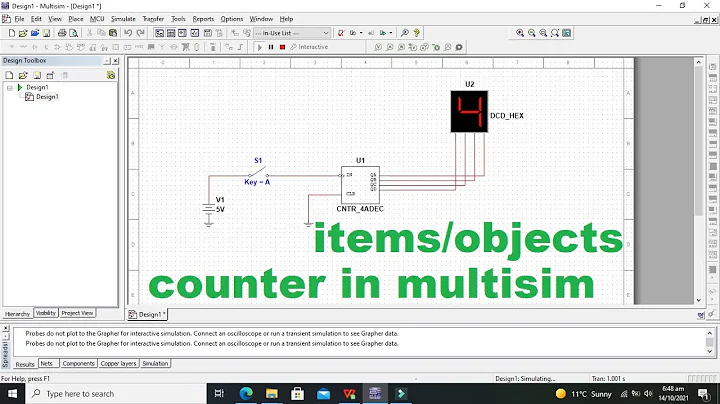Screen dimensions: 720x404
Task: Click the yellow Help question mark icon
Action: [x=416, y=33]
